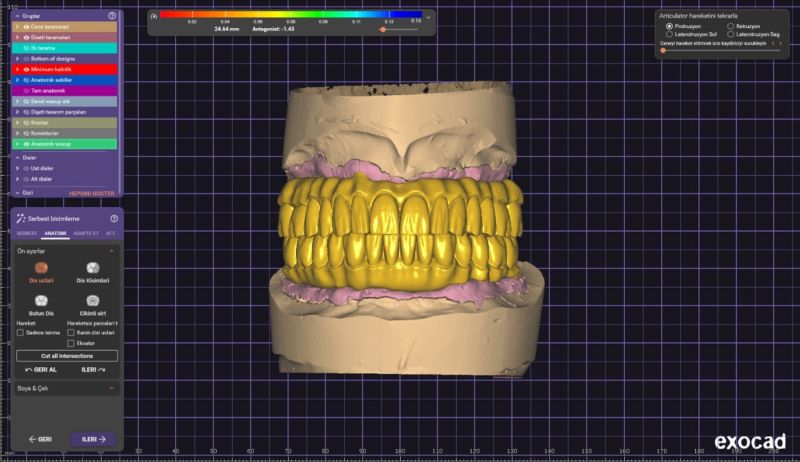The height and width of the screenshot is (462, 800).
Task: Select the Dis Kisimlari preset icon
Action: pos(92,268)
